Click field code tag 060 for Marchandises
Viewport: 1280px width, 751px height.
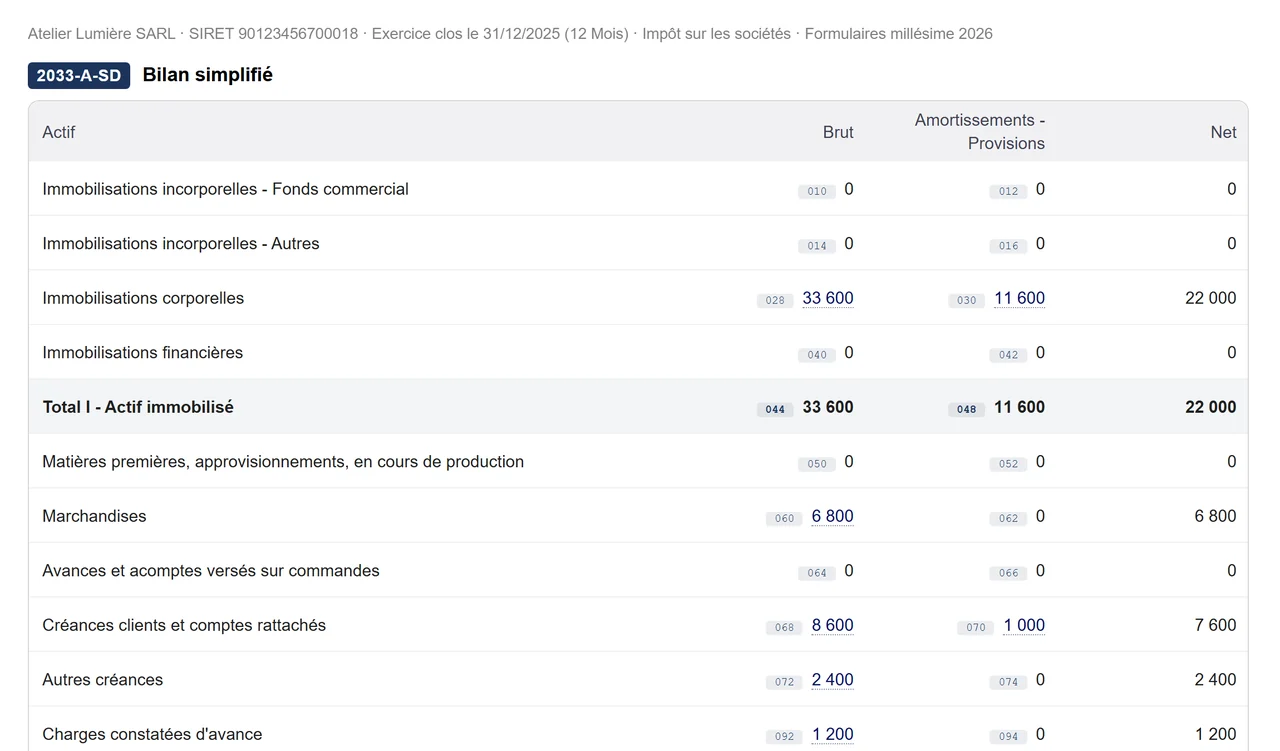click(x=784, y=518)
